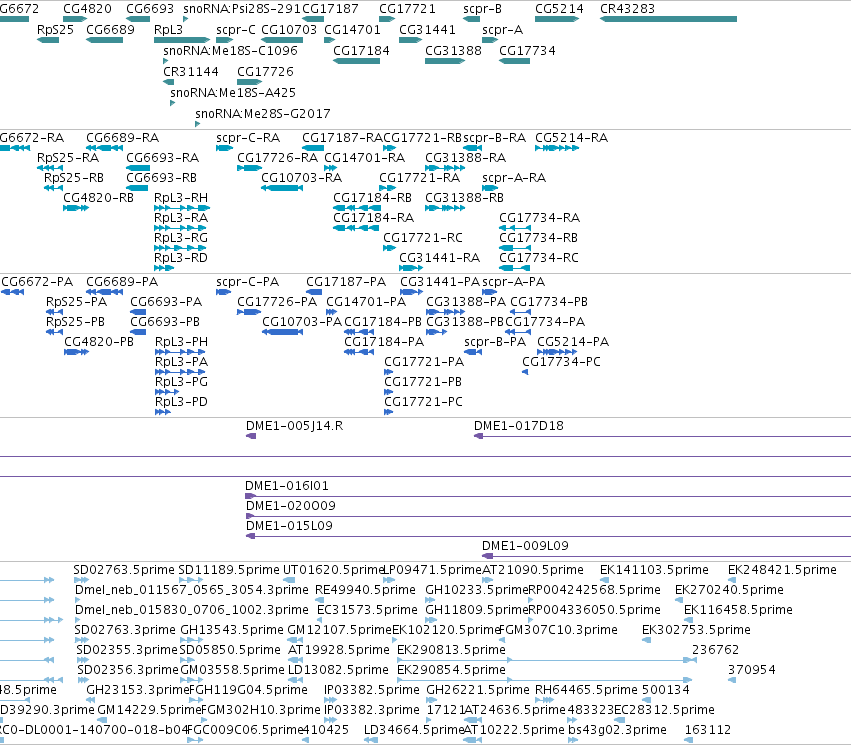Click transcript scpr-A-RA label
Screen dimensions: 851x745
514,178
